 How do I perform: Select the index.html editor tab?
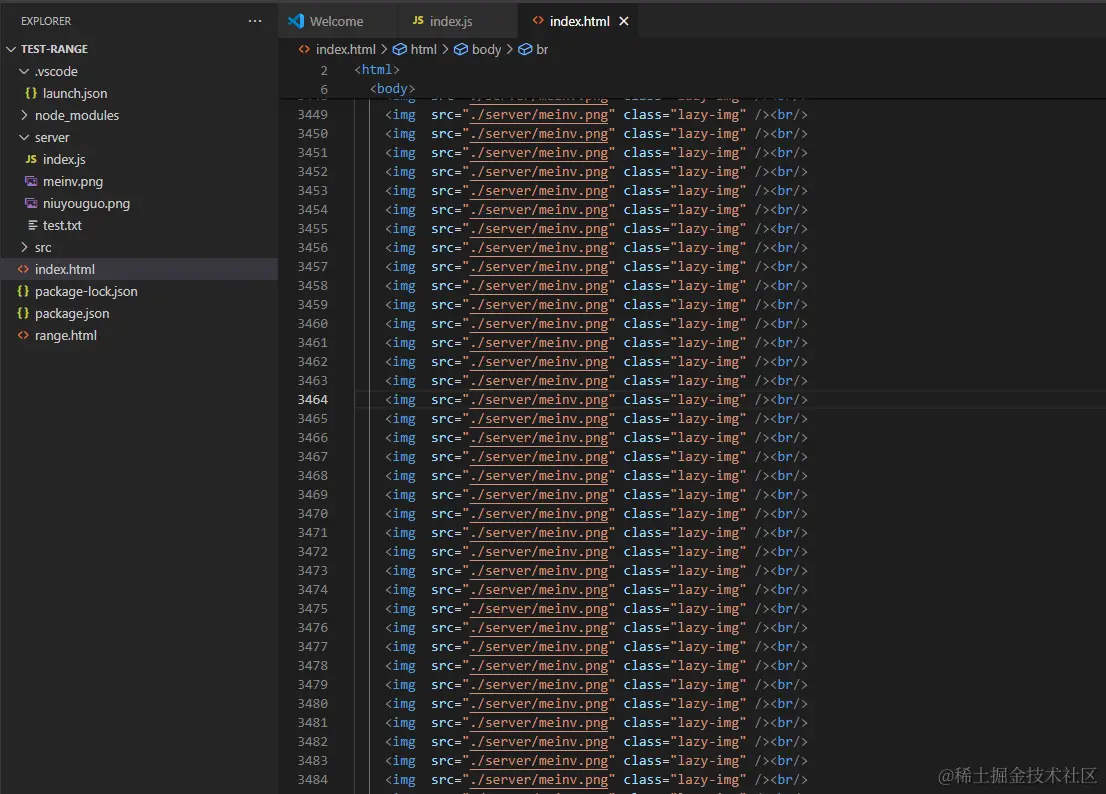click(x=579, y=21)
